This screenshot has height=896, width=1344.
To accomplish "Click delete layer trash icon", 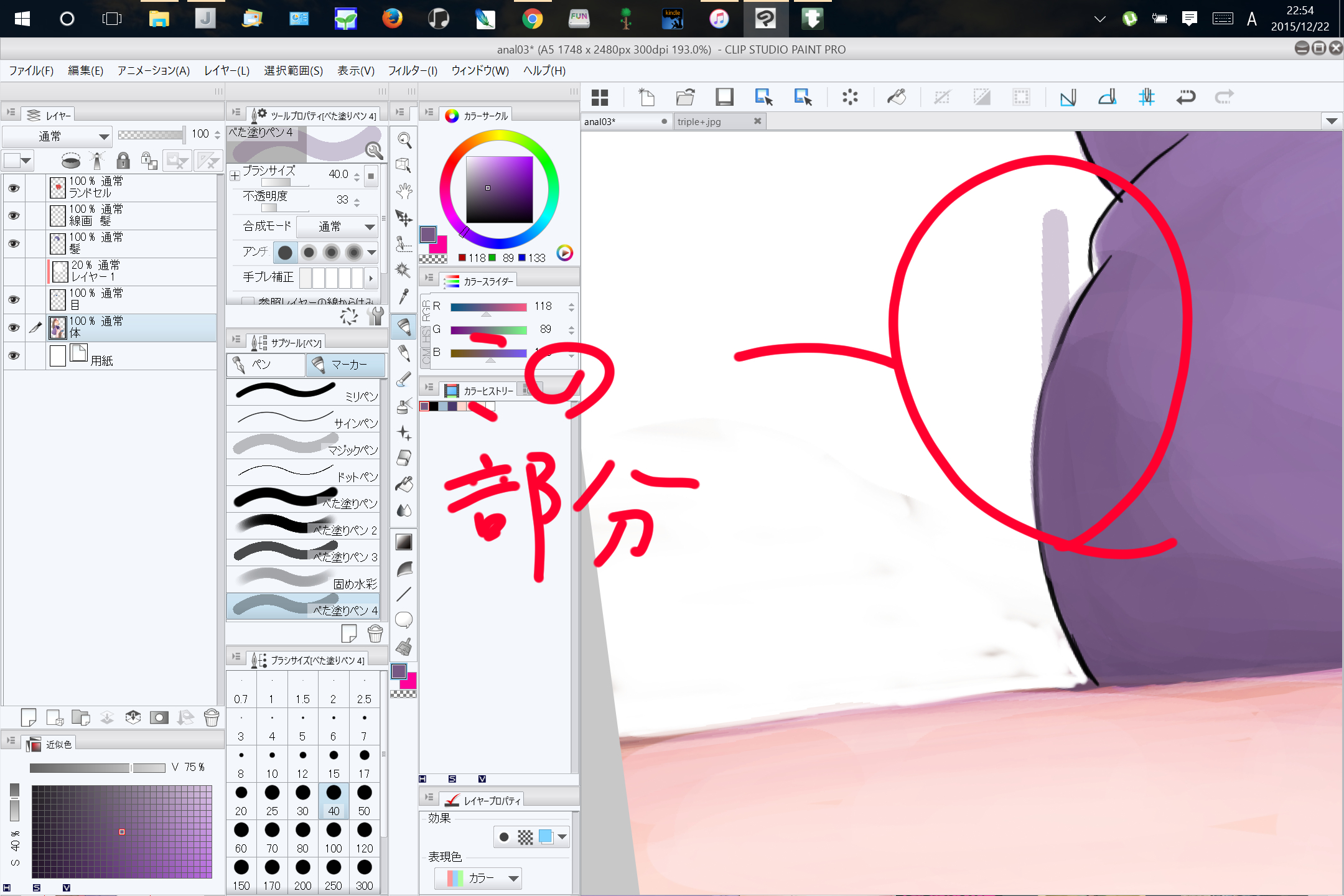I will pyautogui.click(x=212, y=718).
